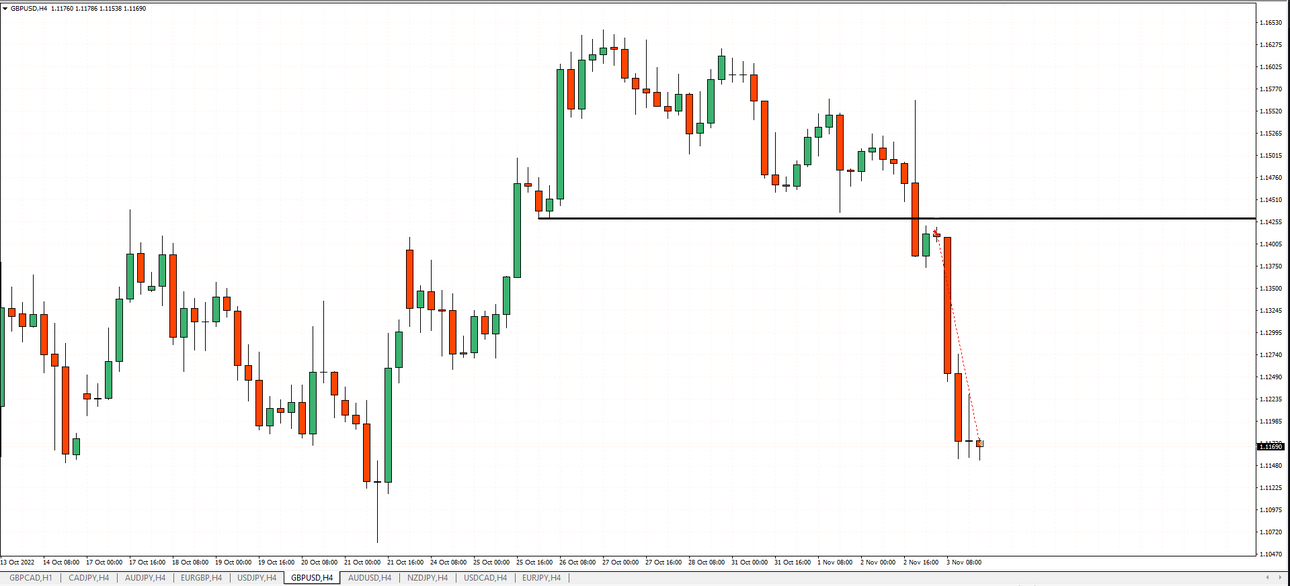Open the EURGBP,H4 chart tab
The image size is (1290, 586).
pyautogui.click(x=202, y=578)
